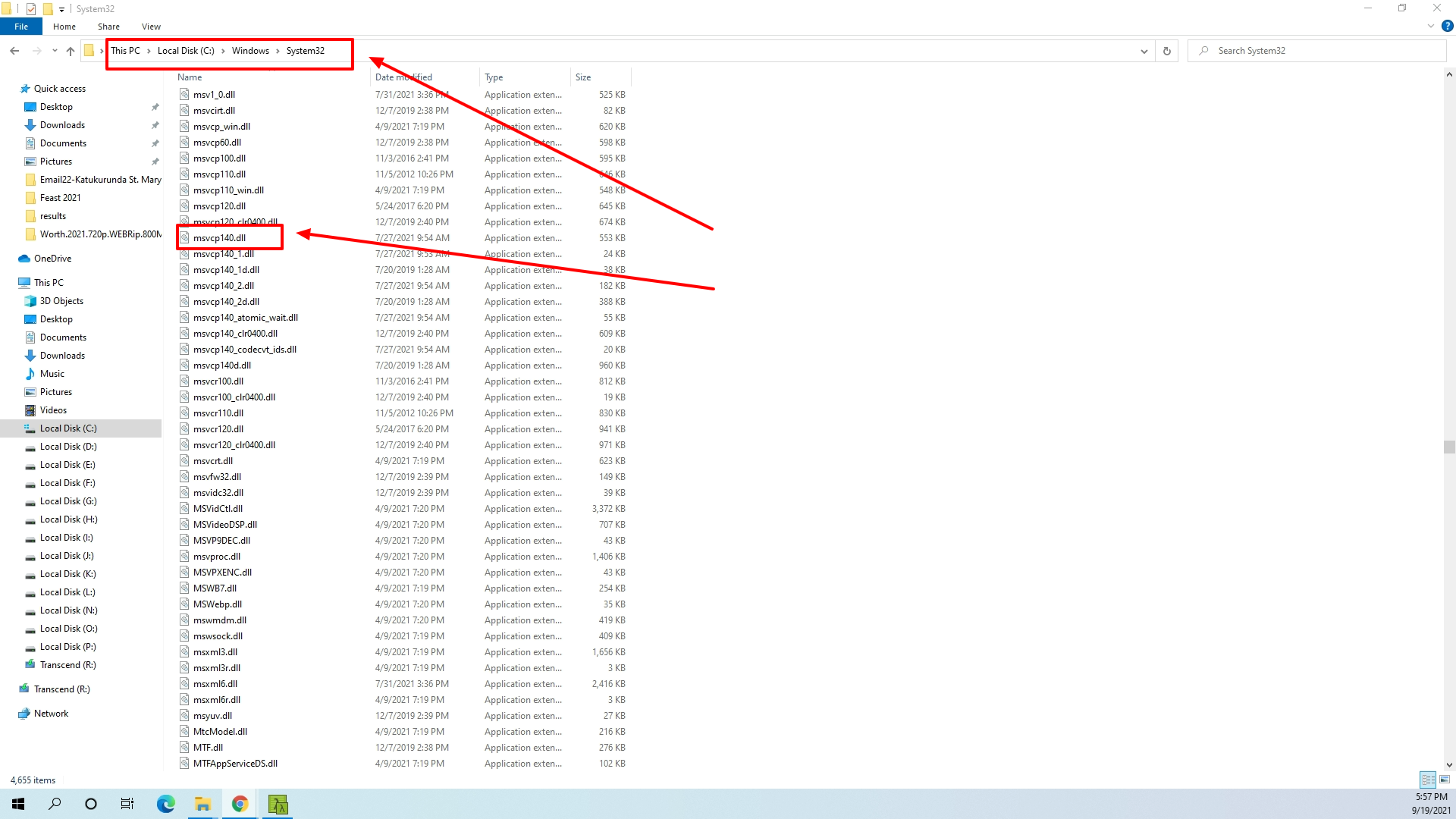Select the msxml6.dll file
The height and width of the screenshot is (819, 1456).
tap(215, 684)
